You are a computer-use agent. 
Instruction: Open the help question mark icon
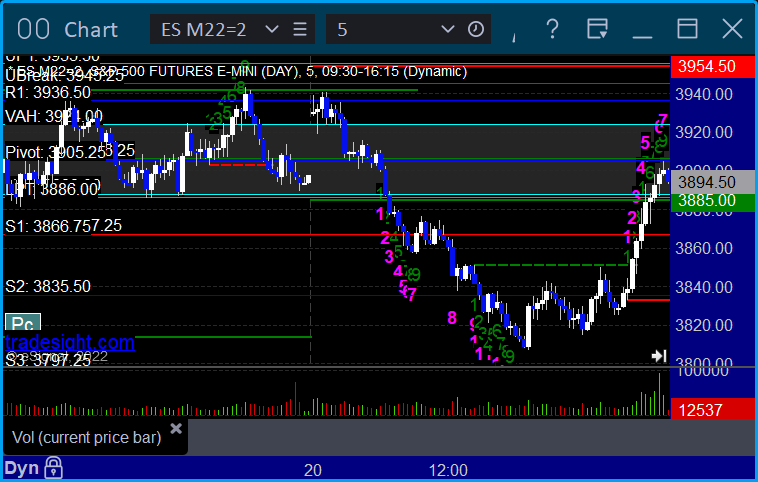pos(552,29)
